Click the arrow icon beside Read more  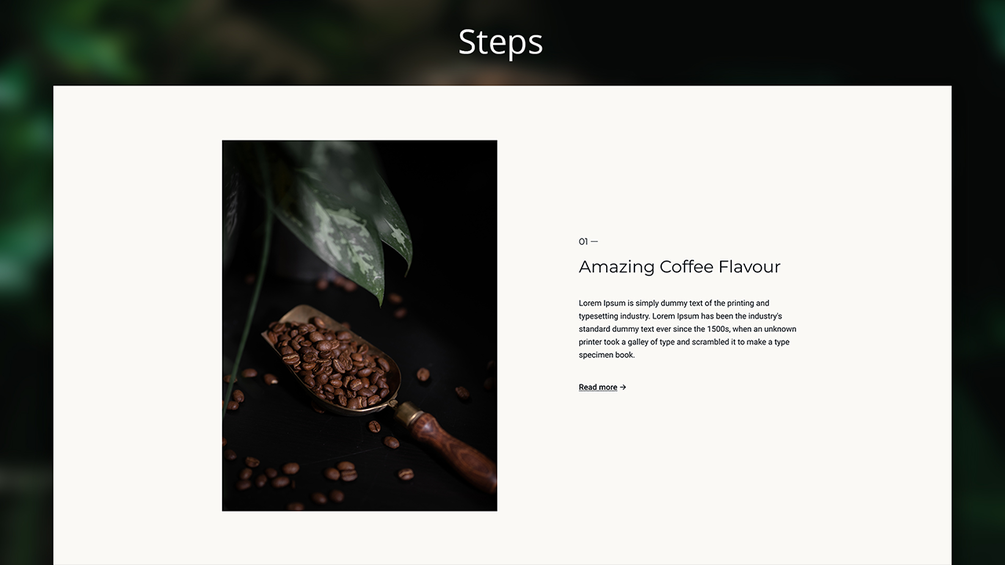(623, 387)
